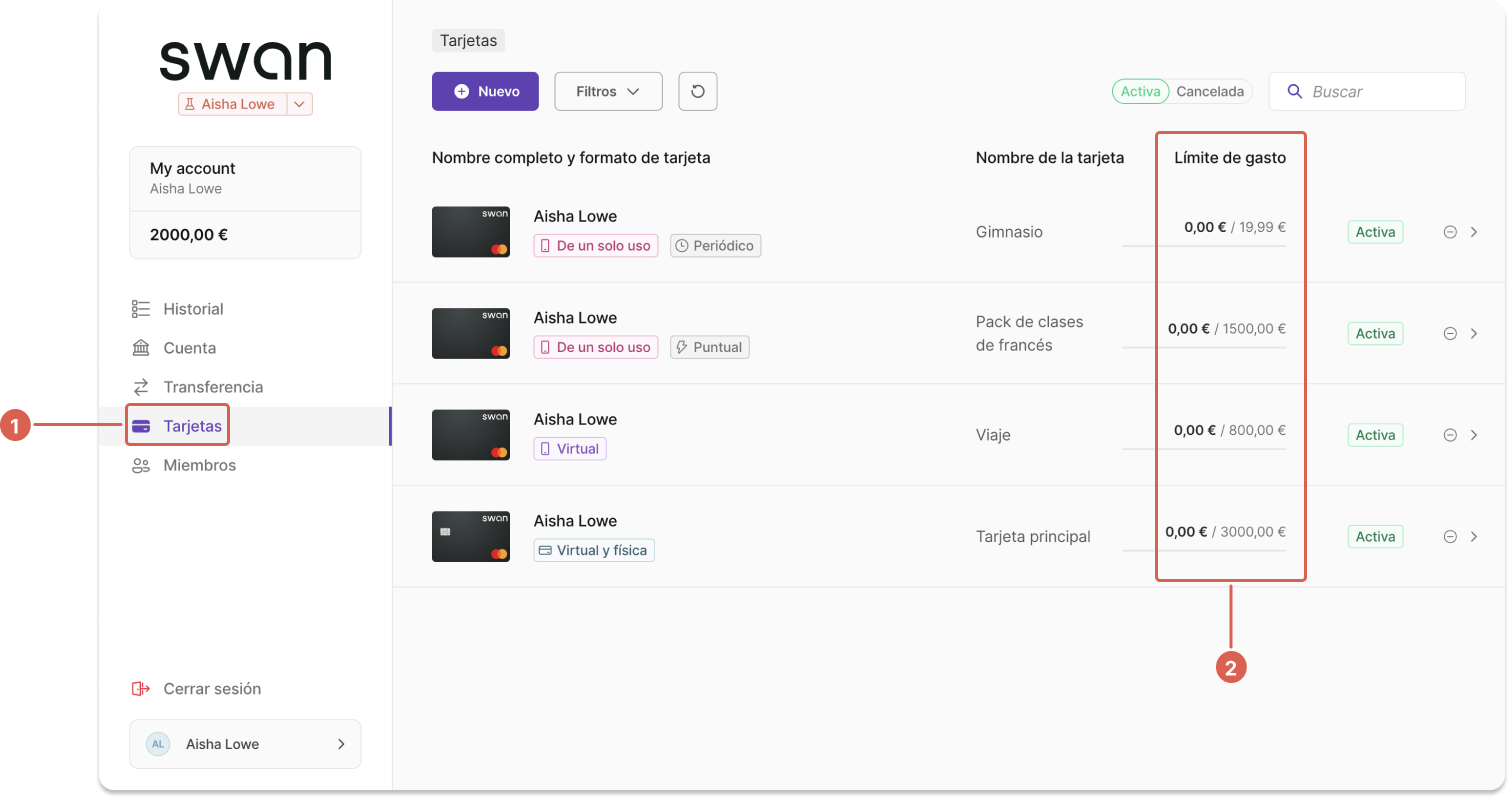Go to Cuenta in the sidebar
Screen dimensions: 1509x798
click(x=245, y=348)
